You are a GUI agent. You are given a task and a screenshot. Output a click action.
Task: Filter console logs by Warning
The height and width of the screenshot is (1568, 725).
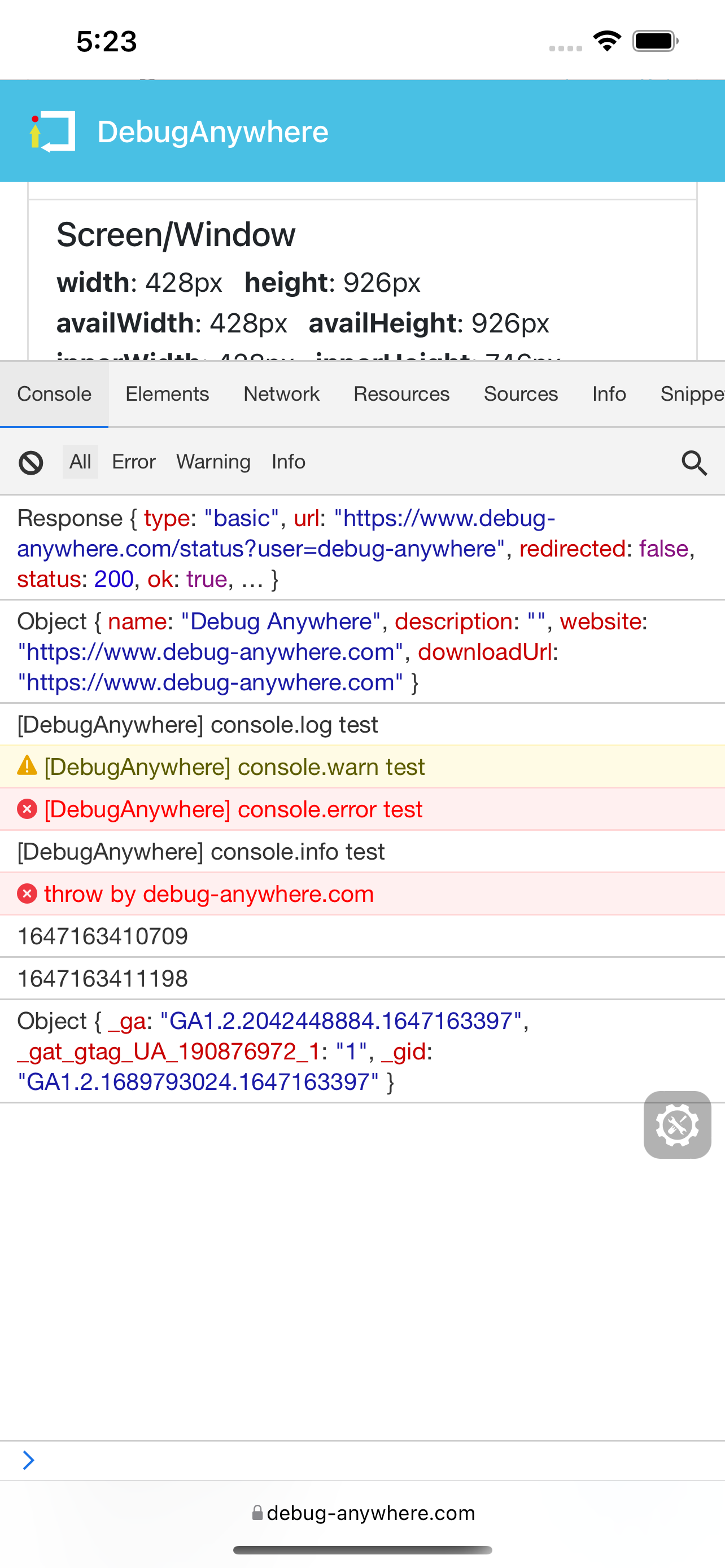(x=213, y=462)
